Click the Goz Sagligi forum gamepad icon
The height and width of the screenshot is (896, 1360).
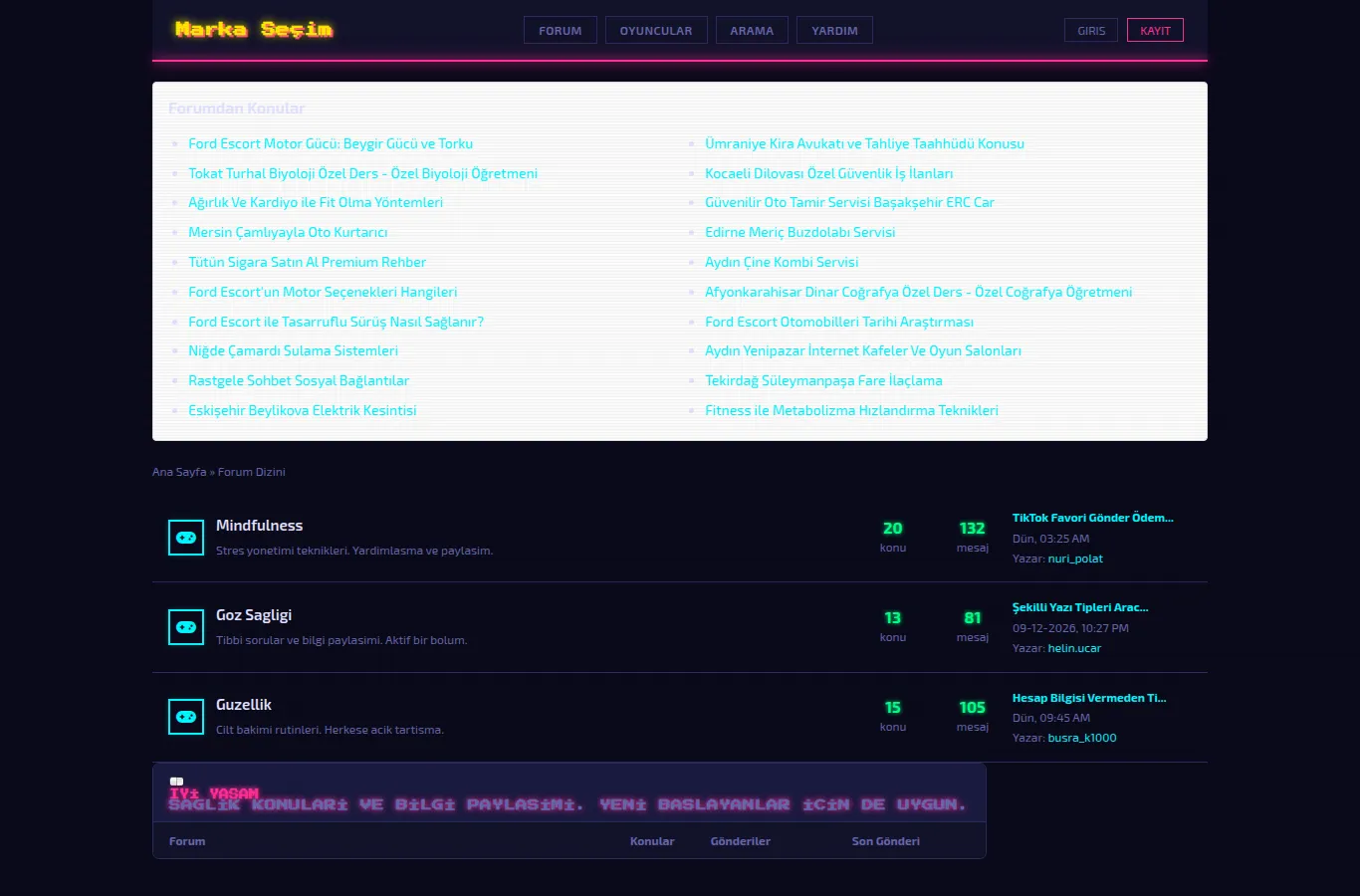pos(186,627)
